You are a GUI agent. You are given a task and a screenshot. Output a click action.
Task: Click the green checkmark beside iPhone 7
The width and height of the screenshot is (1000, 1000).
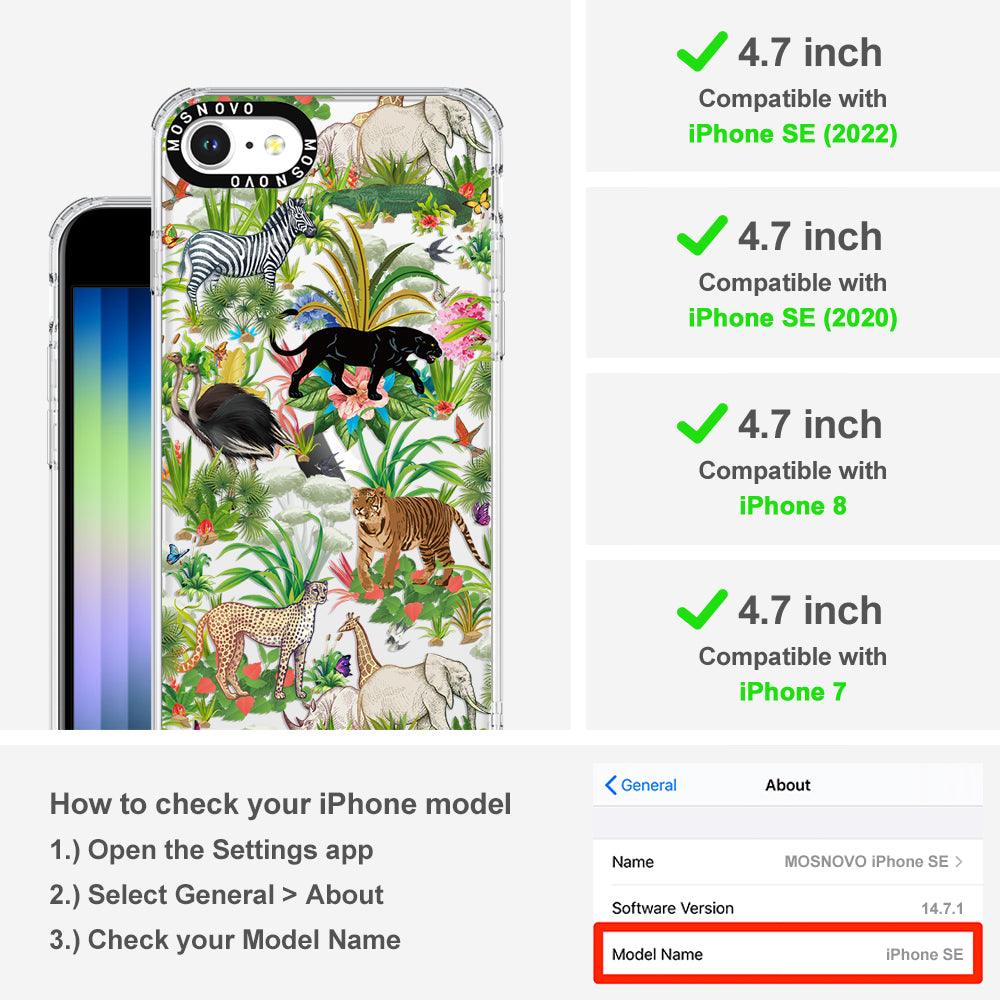(702, 609)
